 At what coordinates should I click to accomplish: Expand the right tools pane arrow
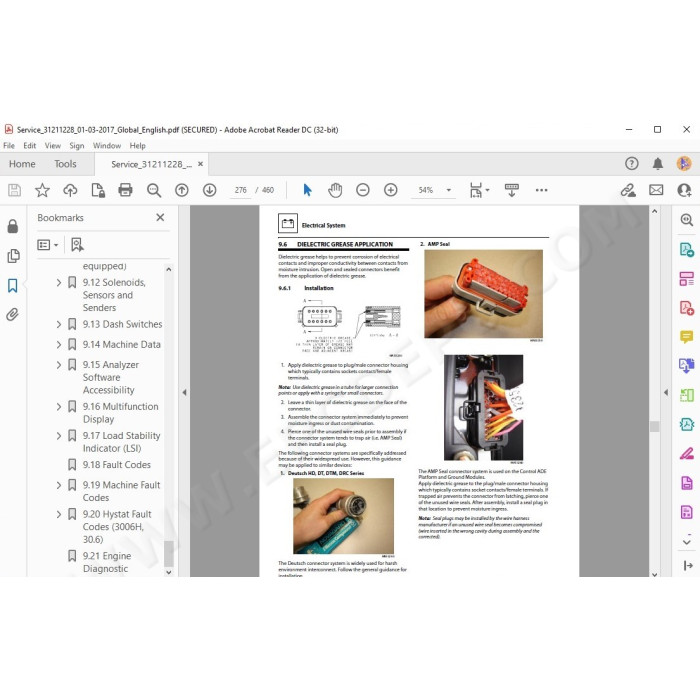point(666,392)
